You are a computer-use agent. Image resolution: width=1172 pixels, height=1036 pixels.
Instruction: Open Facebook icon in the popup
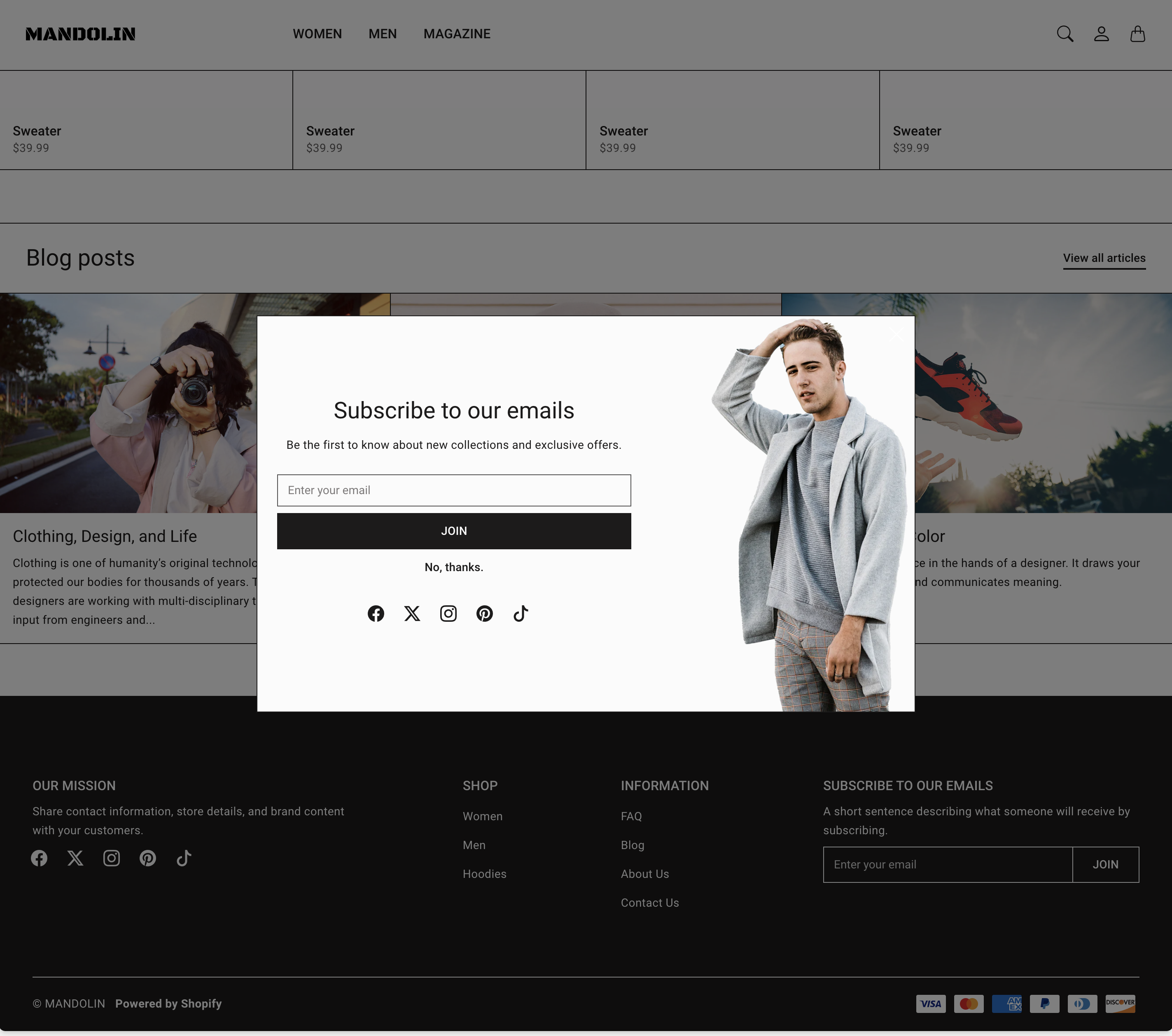pyautogui.click(x=376, y=614)
